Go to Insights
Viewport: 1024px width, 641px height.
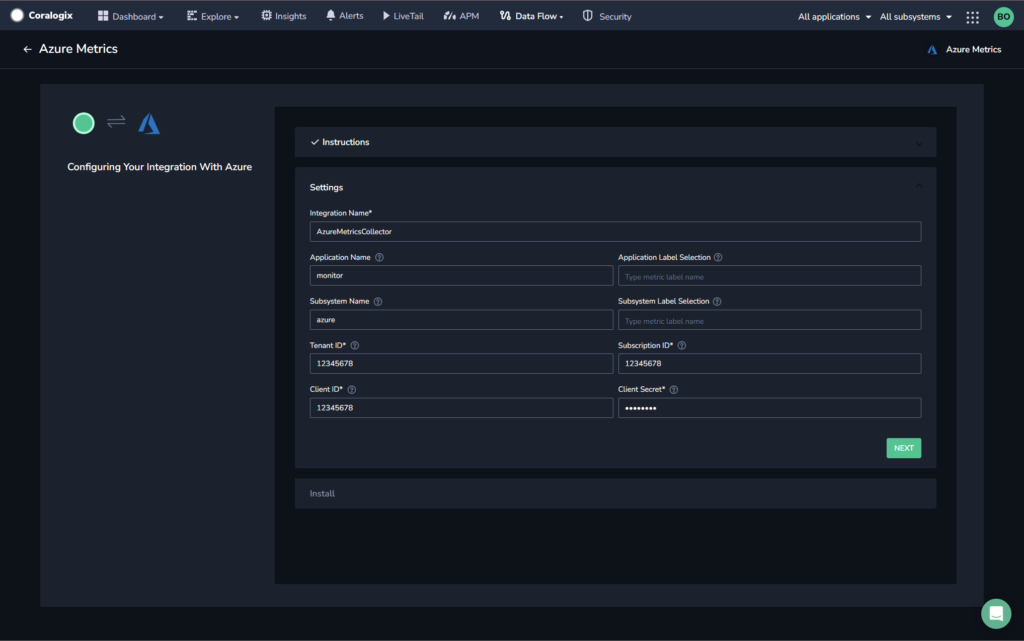click(x=283, y=16)
